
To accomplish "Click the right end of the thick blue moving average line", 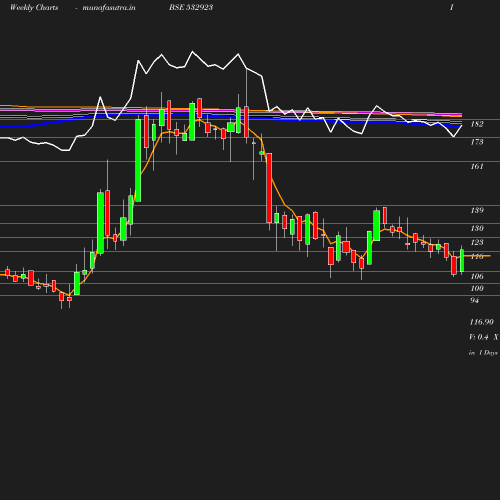I will [x=460, y=126].
